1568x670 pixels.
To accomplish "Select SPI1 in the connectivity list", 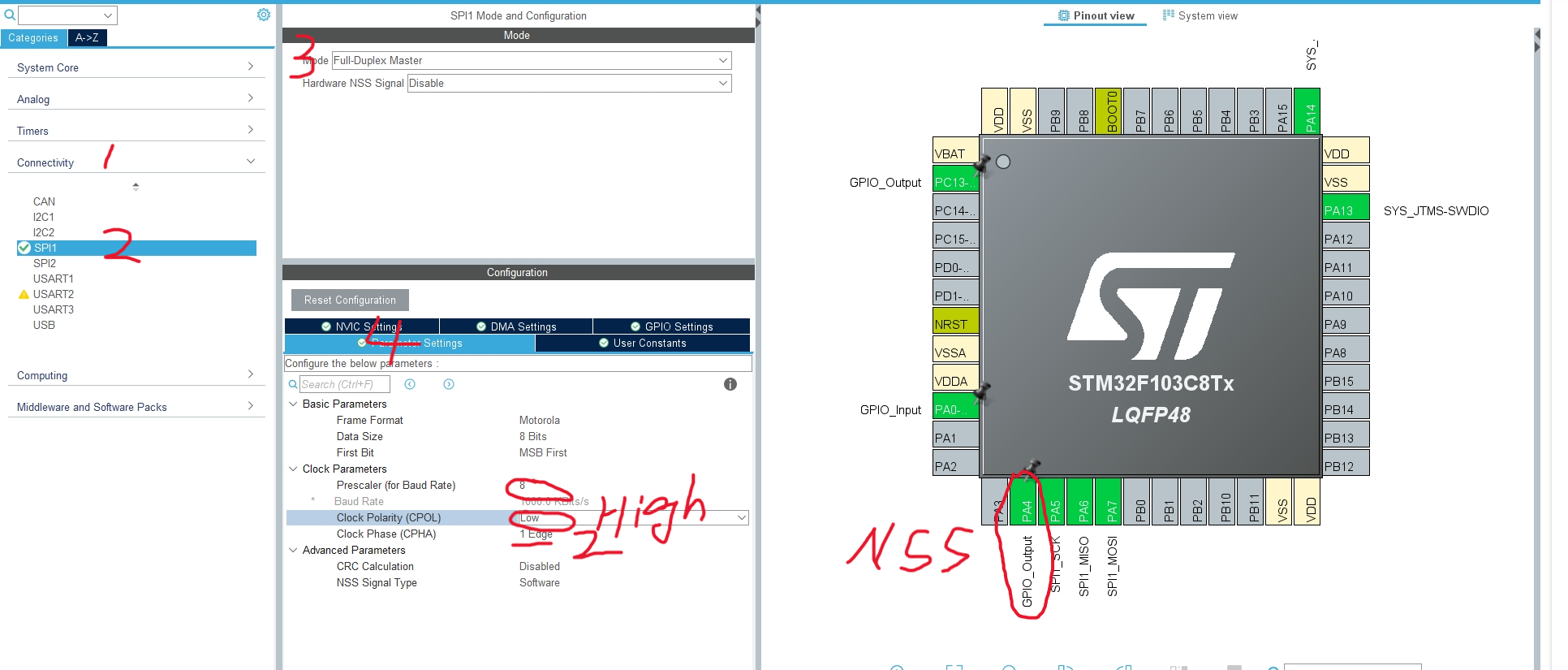I will [136, 248].
